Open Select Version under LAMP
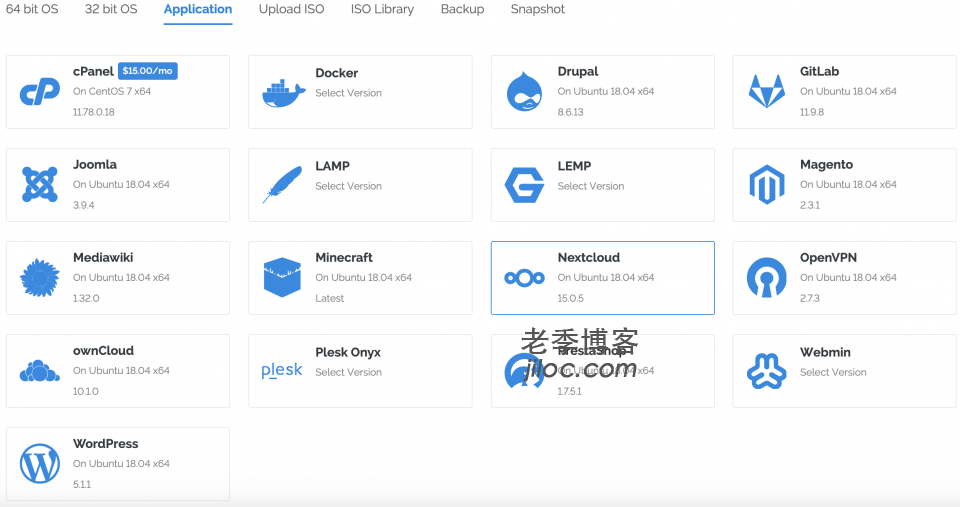 click(348, 186)
